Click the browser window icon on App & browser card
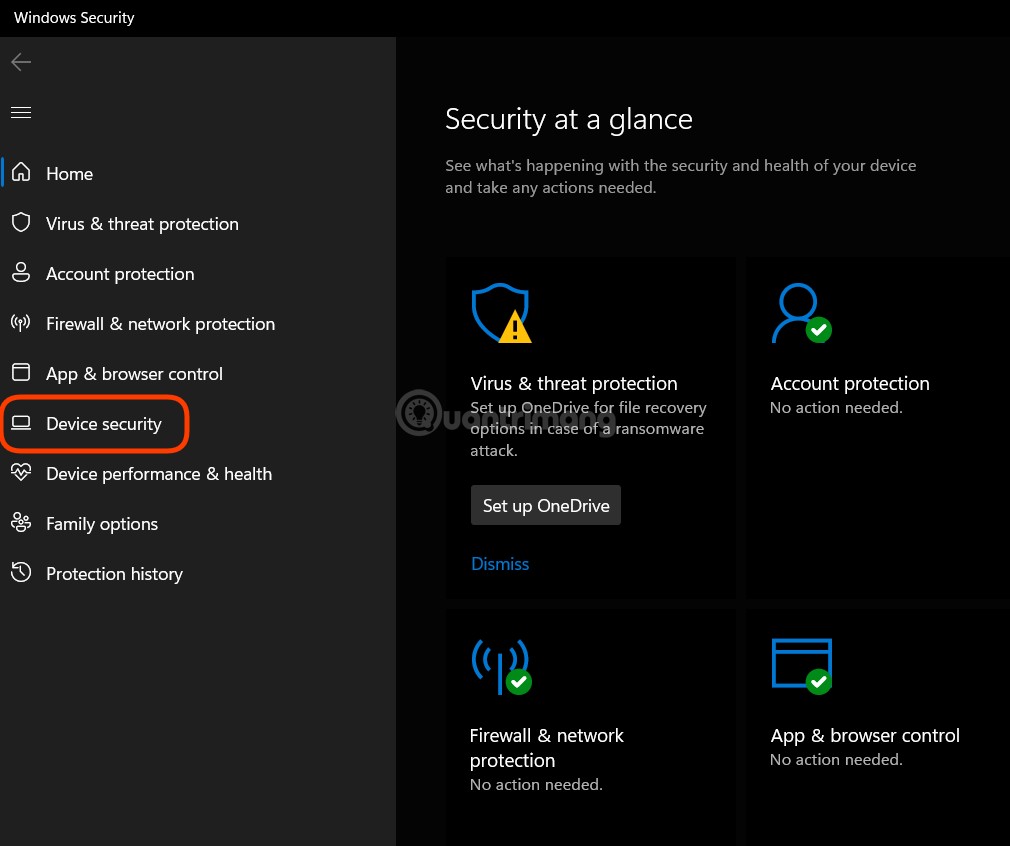The image size is (1010, 846). 801,666
